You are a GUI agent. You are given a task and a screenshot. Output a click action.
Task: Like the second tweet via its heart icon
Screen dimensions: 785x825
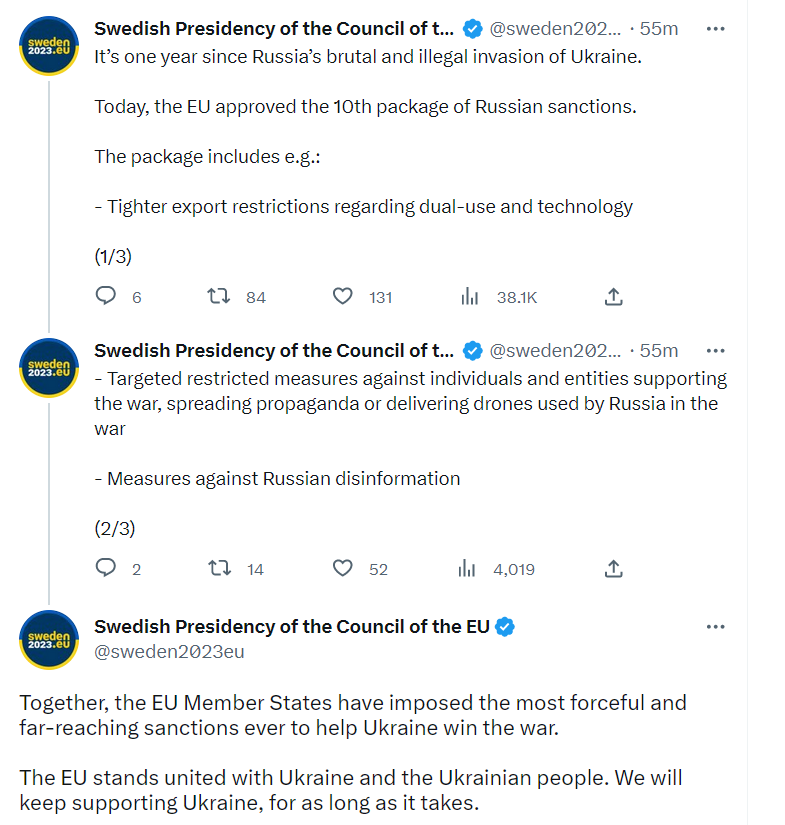tap(342, 568)
